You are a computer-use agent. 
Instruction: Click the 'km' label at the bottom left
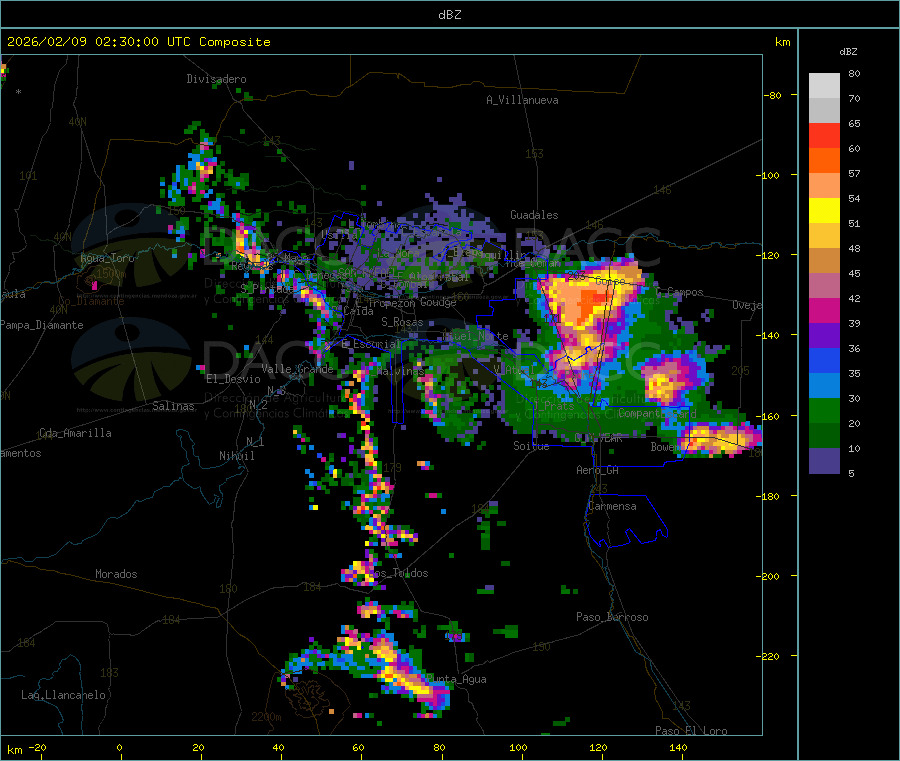(x=14, y=750)
